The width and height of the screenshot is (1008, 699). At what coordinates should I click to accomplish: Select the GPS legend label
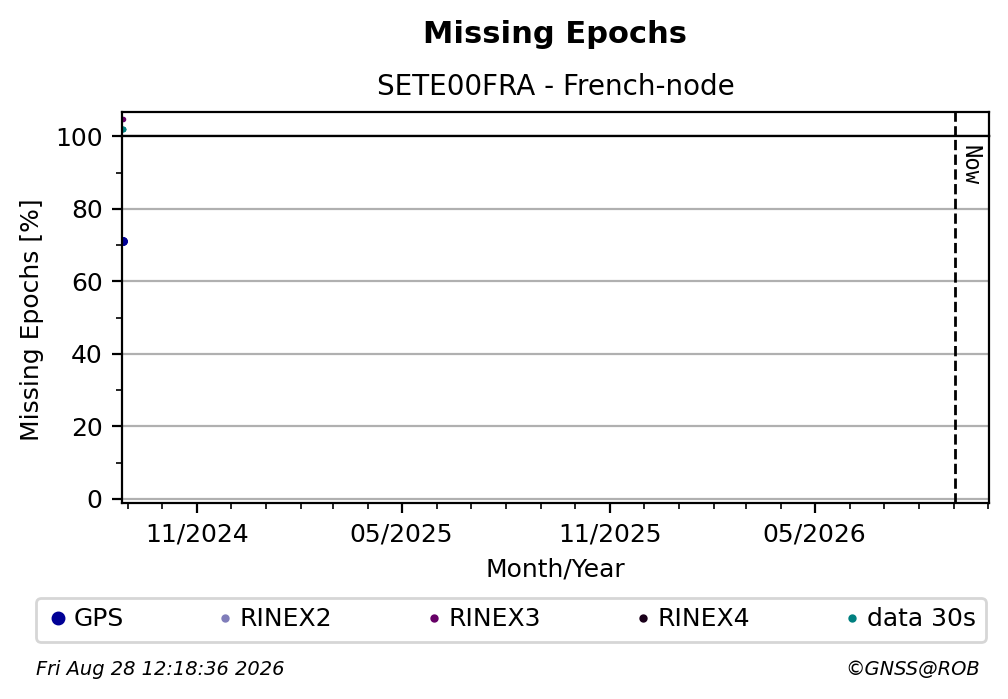(98, 618)
